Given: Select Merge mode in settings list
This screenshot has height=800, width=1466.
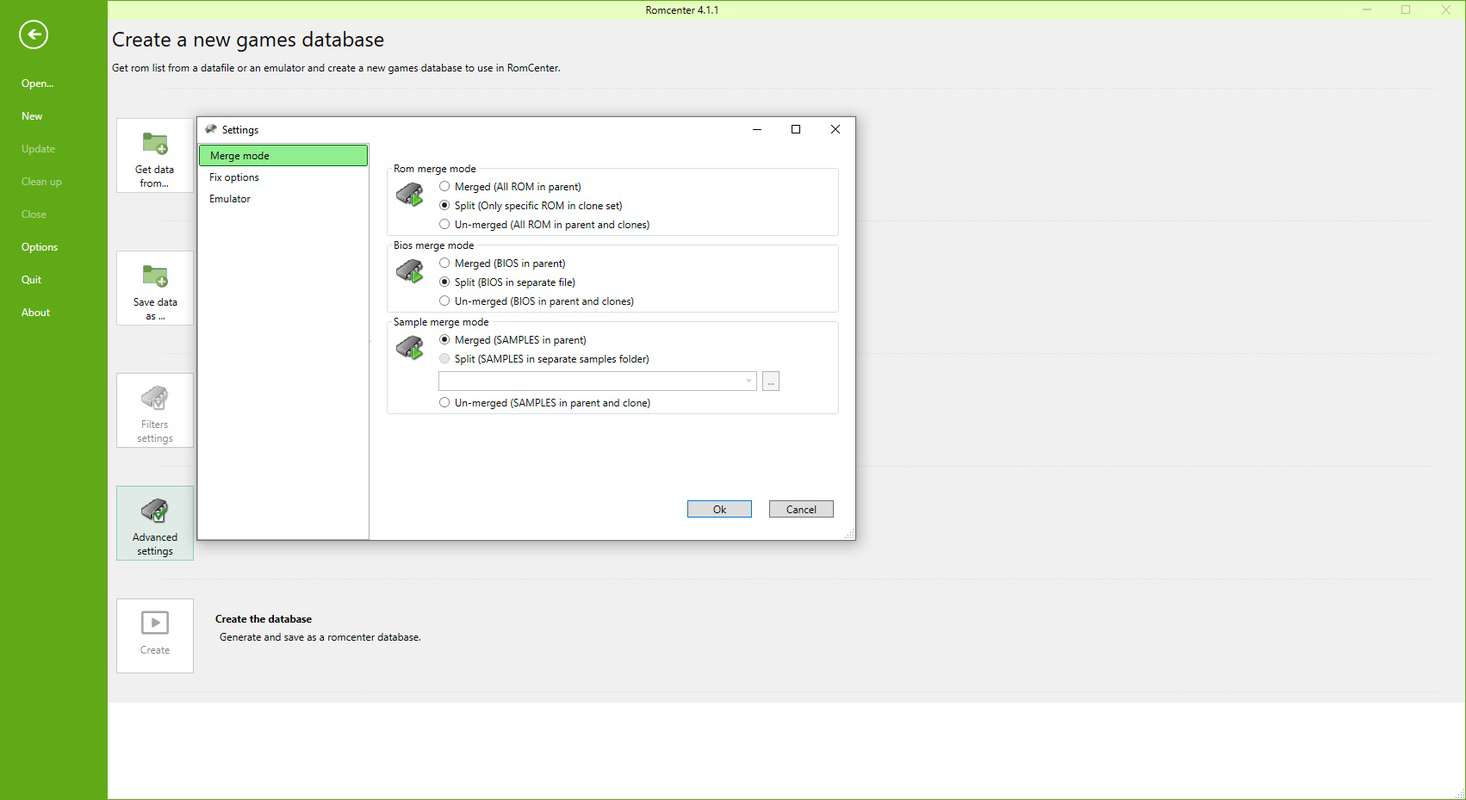Looking at the screenshot, I should [x=283, y=156].
